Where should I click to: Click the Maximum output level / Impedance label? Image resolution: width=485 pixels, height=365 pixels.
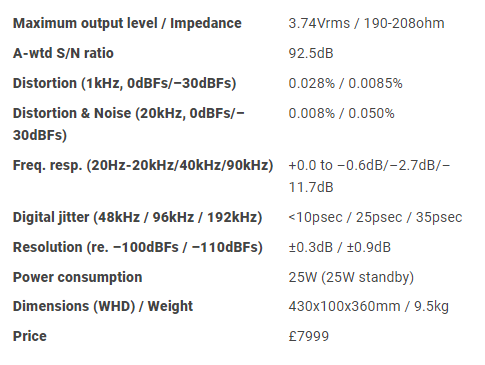click(x=127, y=24)
